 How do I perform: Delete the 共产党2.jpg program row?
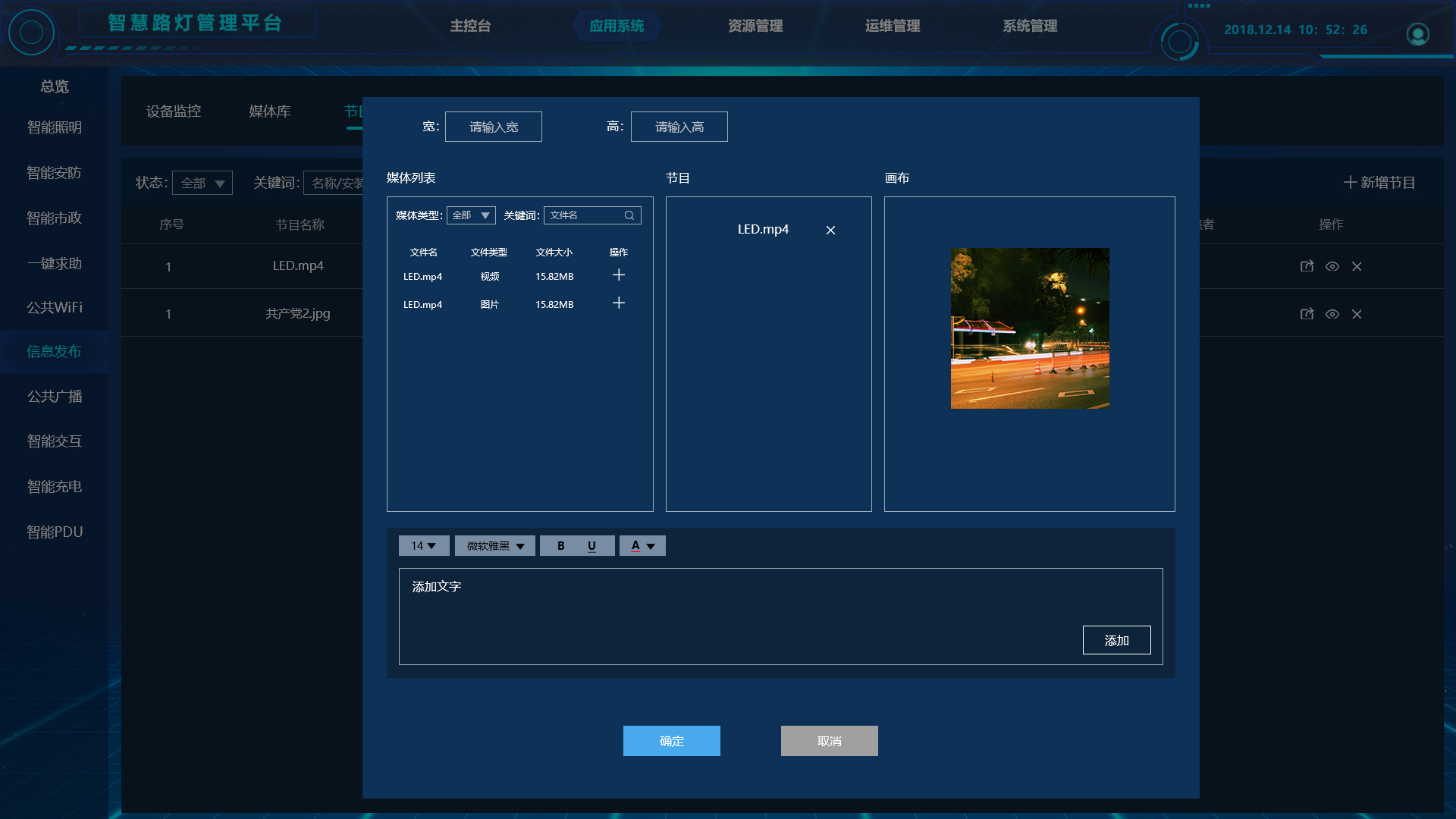click(x=1357, y=314)
